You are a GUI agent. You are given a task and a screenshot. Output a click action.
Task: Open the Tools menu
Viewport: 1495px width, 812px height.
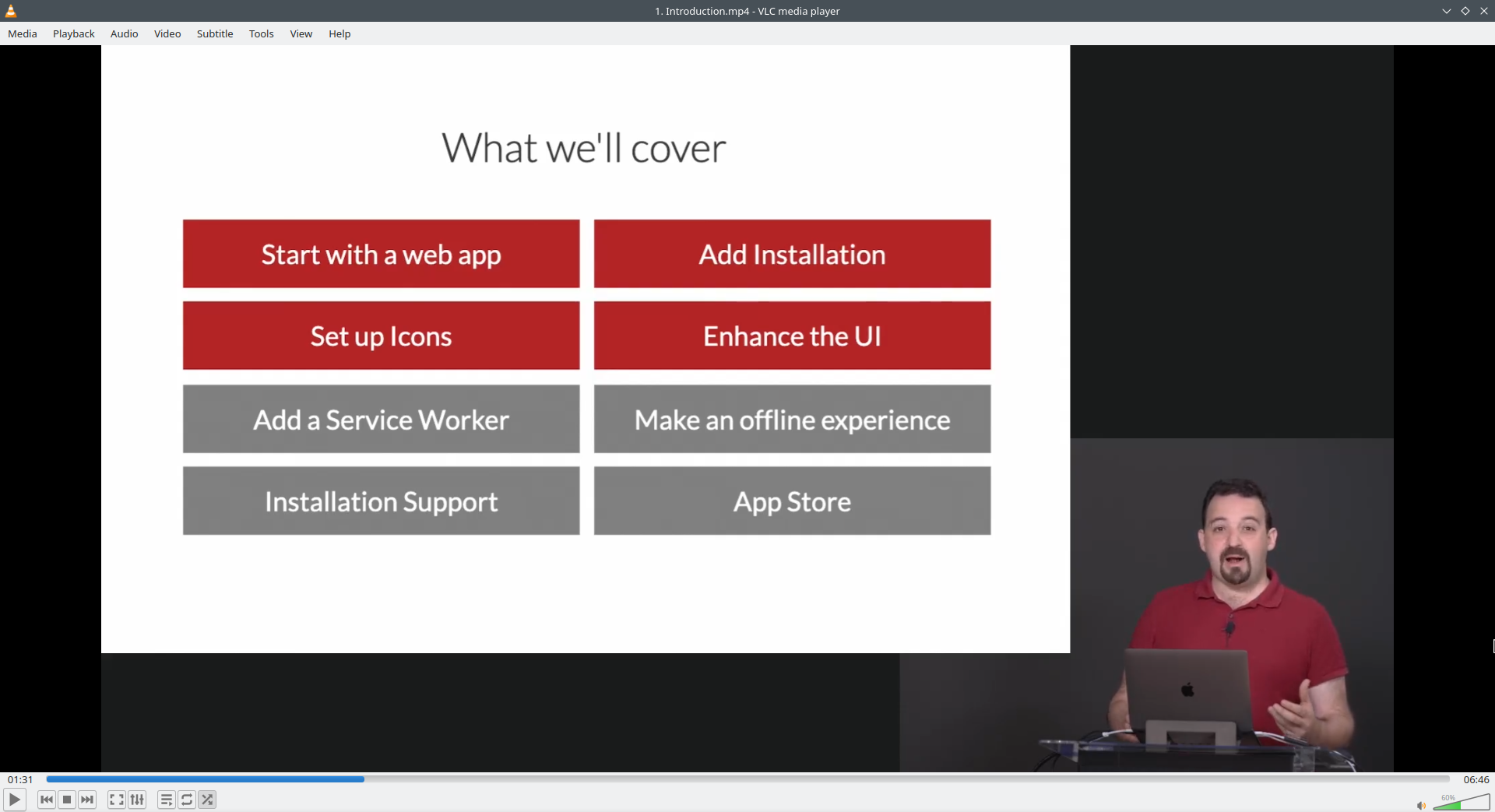(x=262, y=33)
